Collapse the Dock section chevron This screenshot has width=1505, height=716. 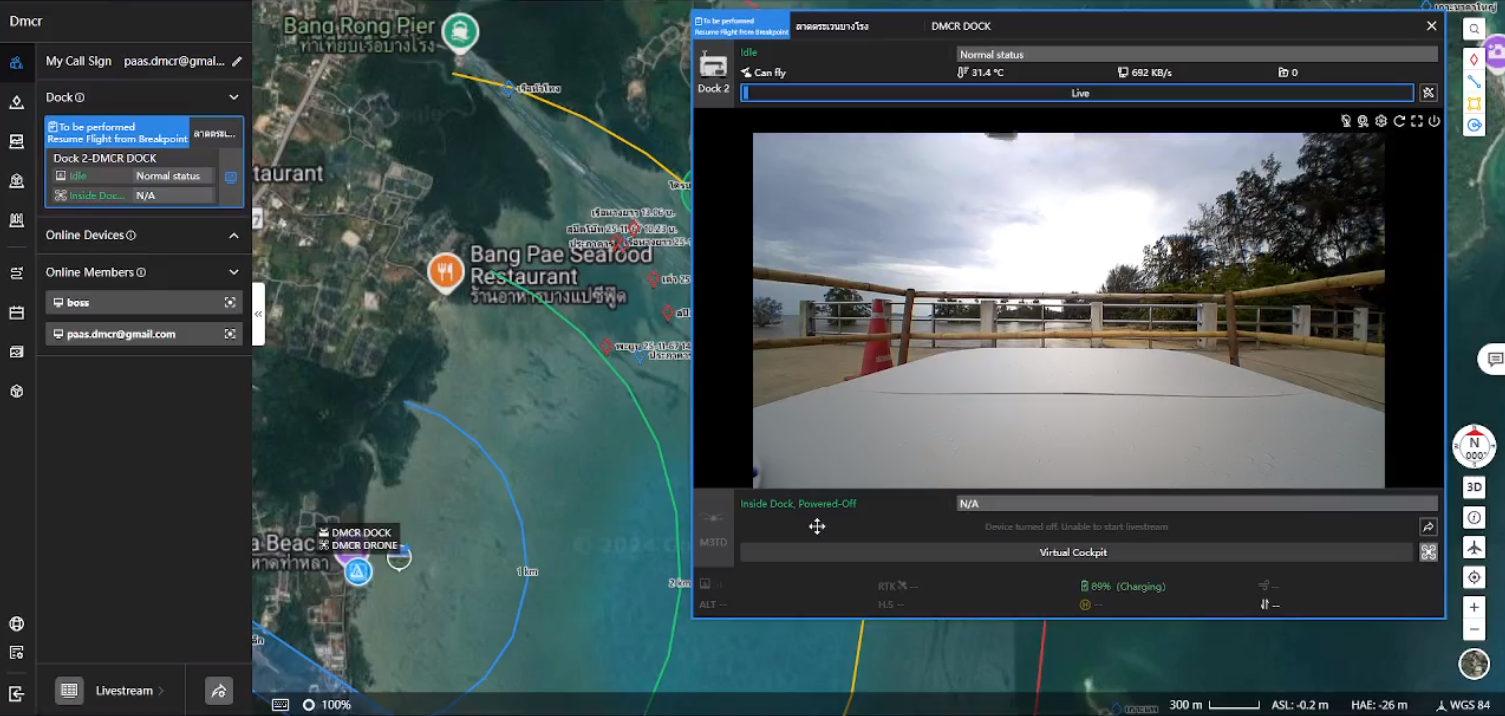(234, 98)
